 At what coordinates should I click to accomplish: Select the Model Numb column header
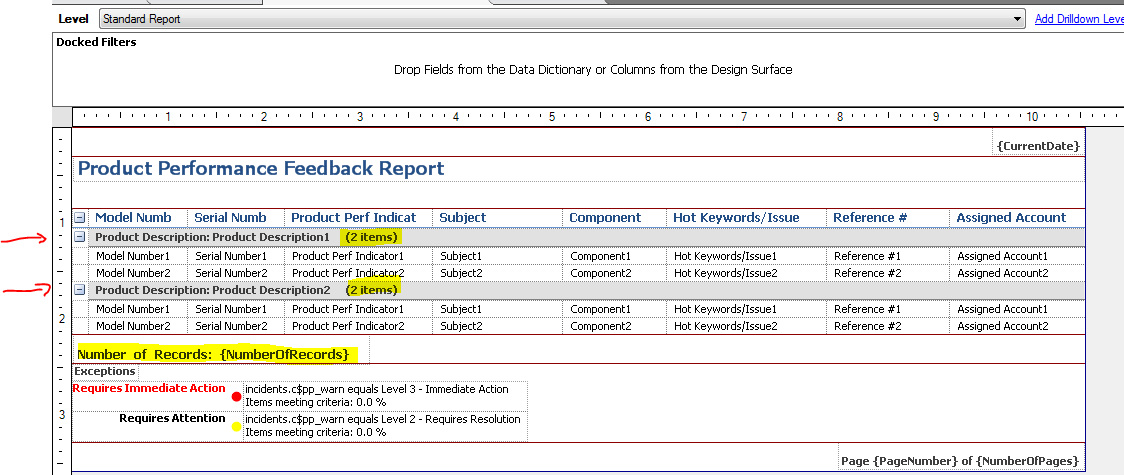(x=133, y=218)
